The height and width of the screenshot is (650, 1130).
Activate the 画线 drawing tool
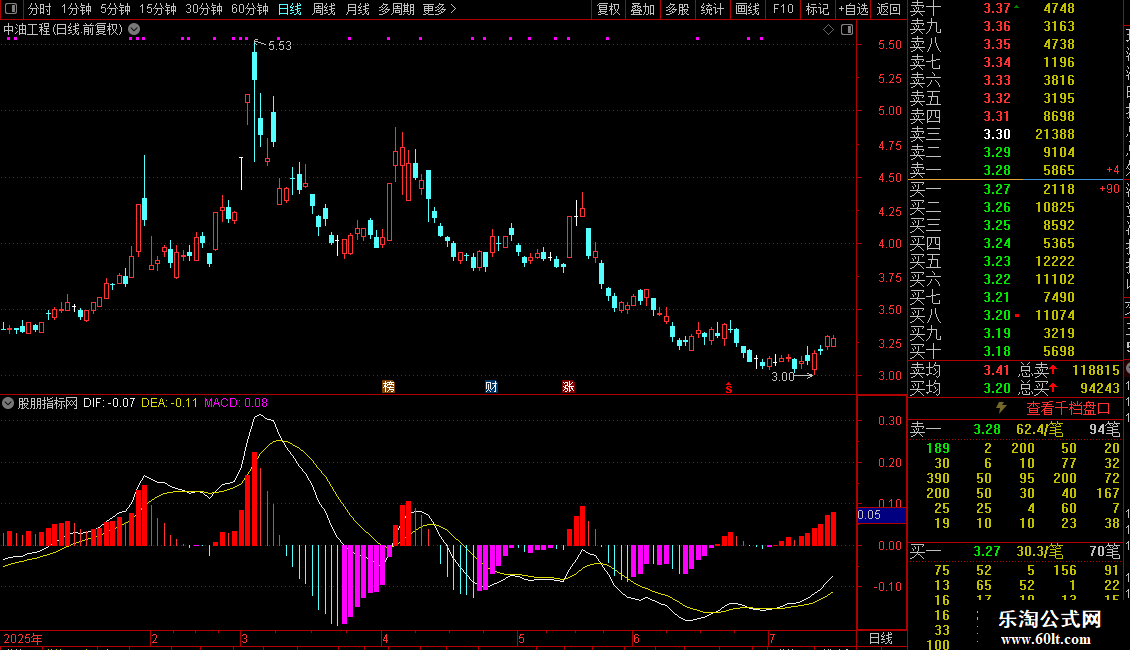tap(747, 9)
